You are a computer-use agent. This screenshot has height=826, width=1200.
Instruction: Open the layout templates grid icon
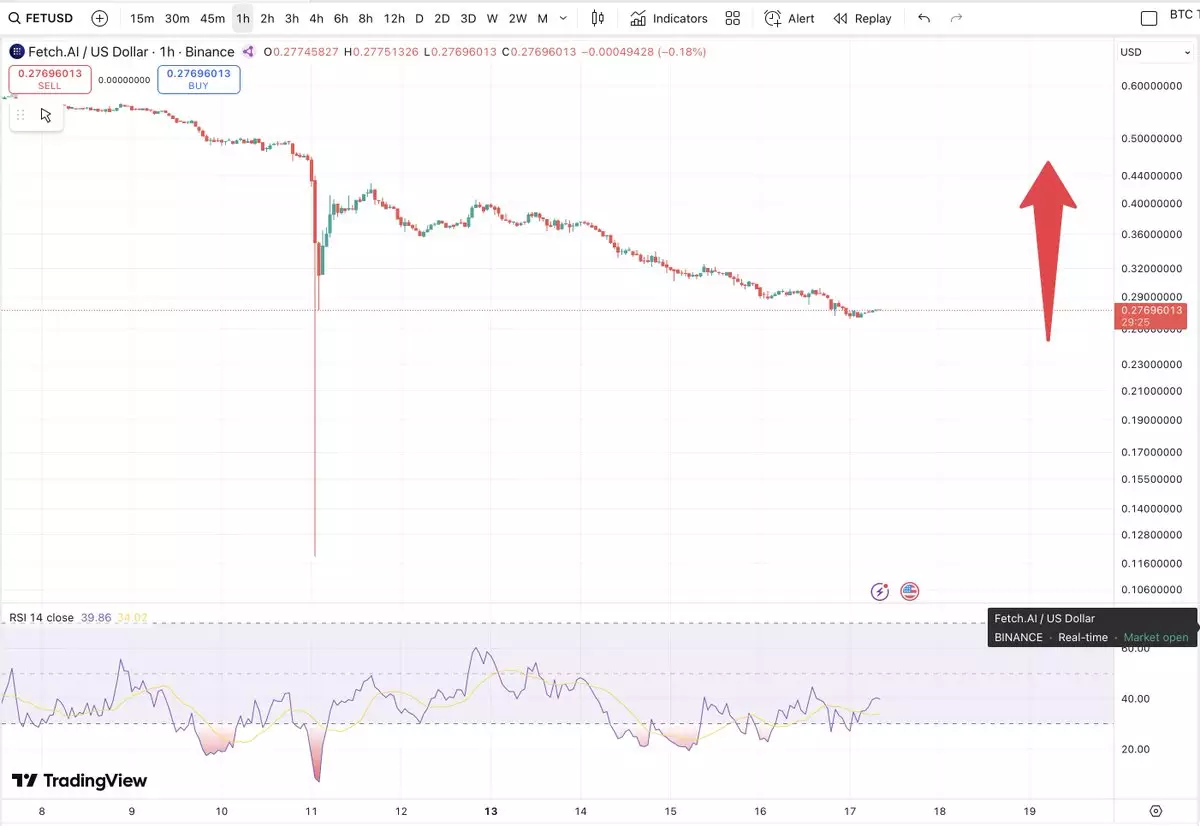point(733,18)
